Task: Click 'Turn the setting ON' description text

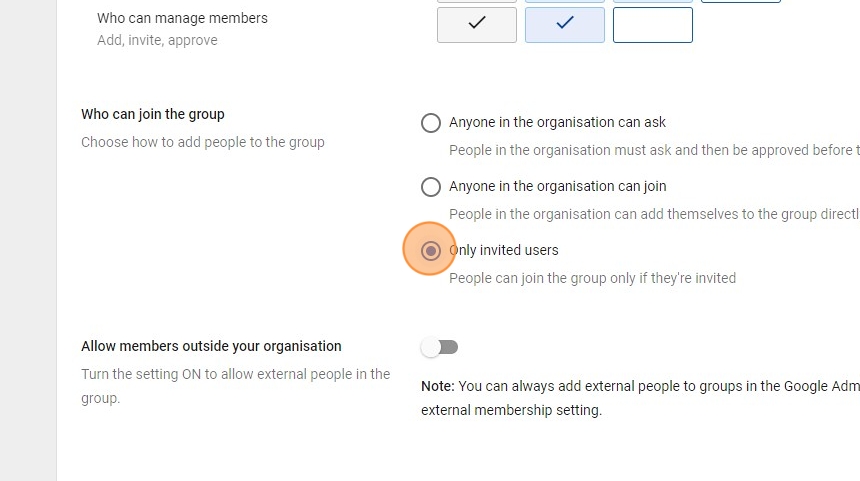Action: coord(235,374)
